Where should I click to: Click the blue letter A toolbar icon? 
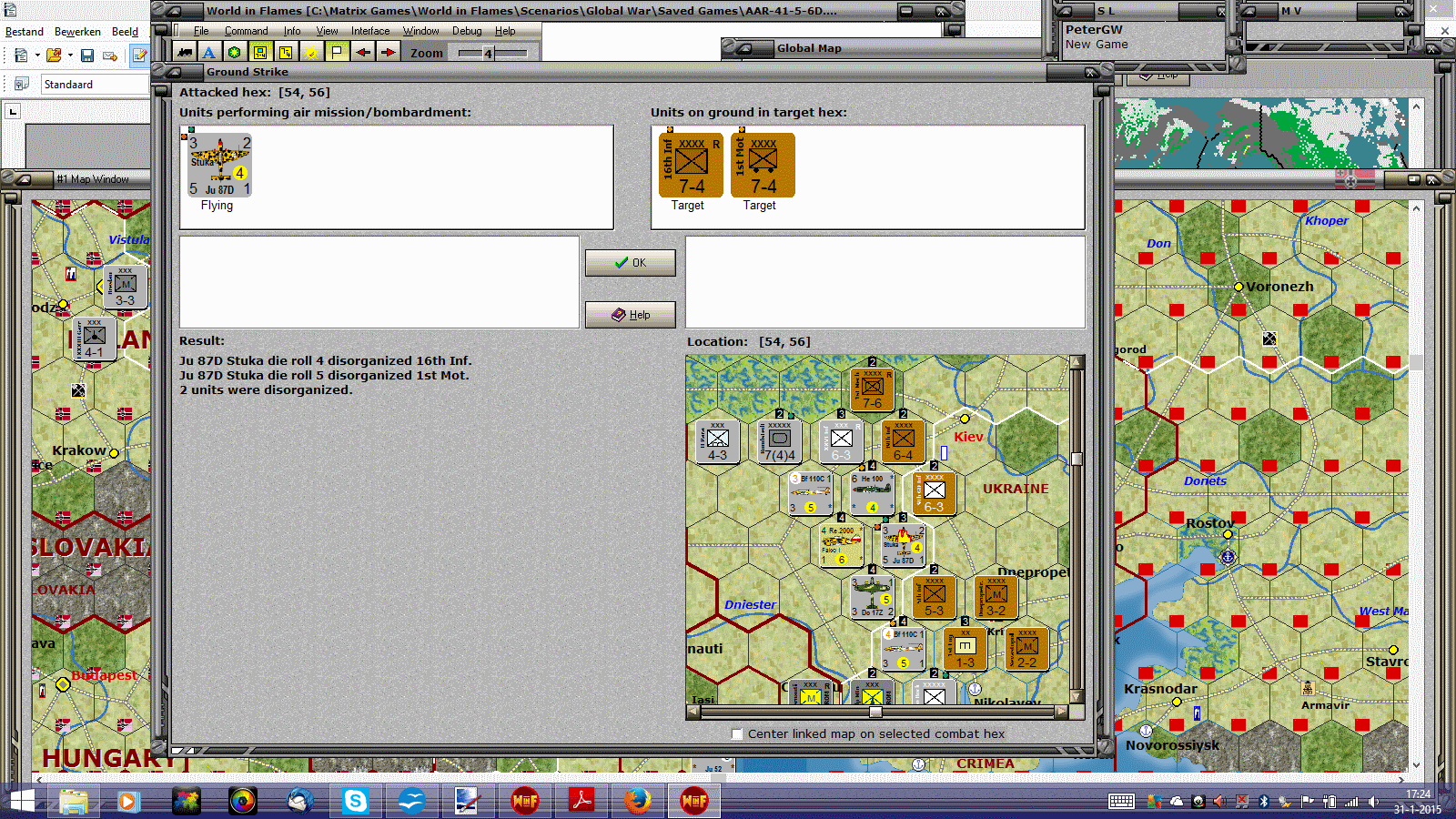208,52
